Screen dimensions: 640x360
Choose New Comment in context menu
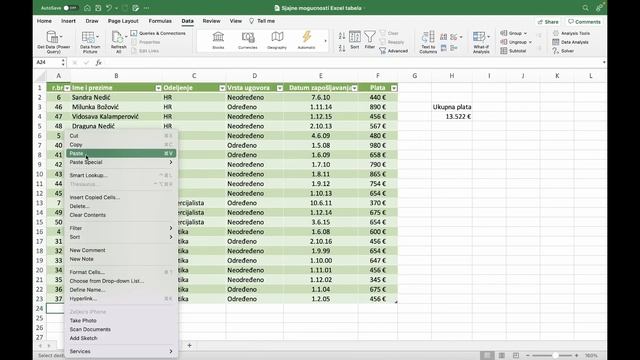tap(121, 250)
